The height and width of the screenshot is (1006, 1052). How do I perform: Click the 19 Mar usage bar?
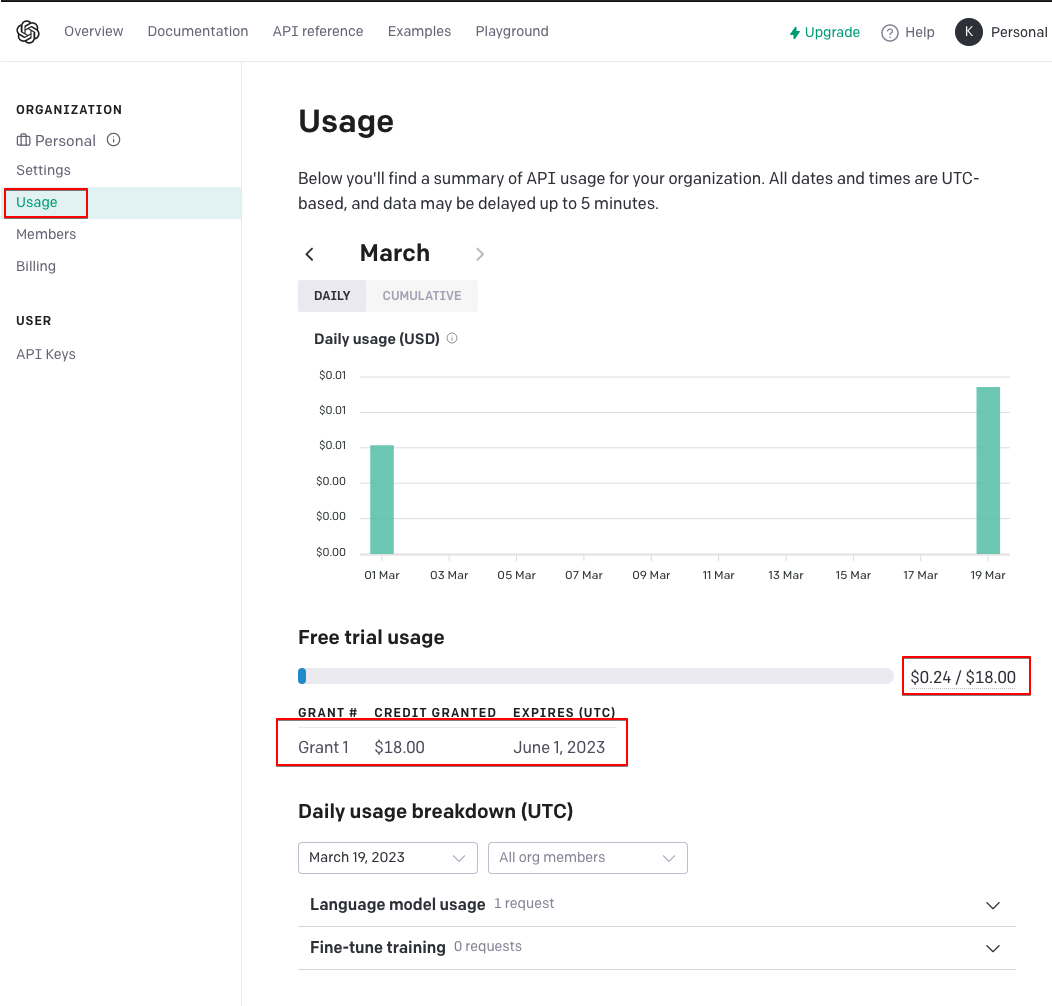[988, 470]
